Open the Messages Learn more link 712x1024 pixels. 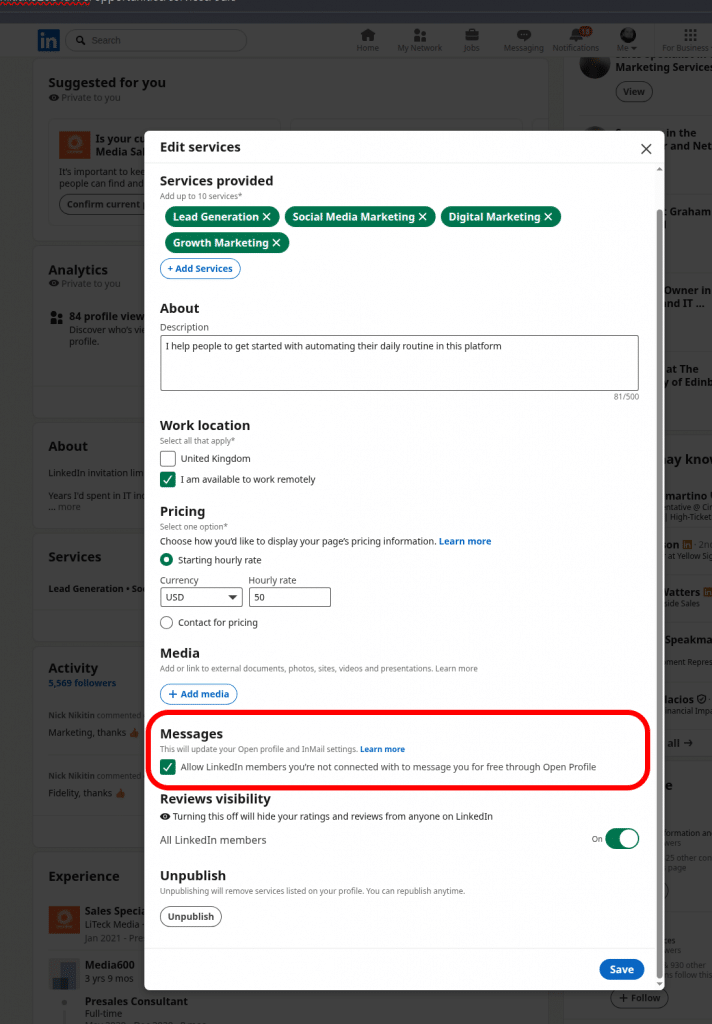[382, 748]
